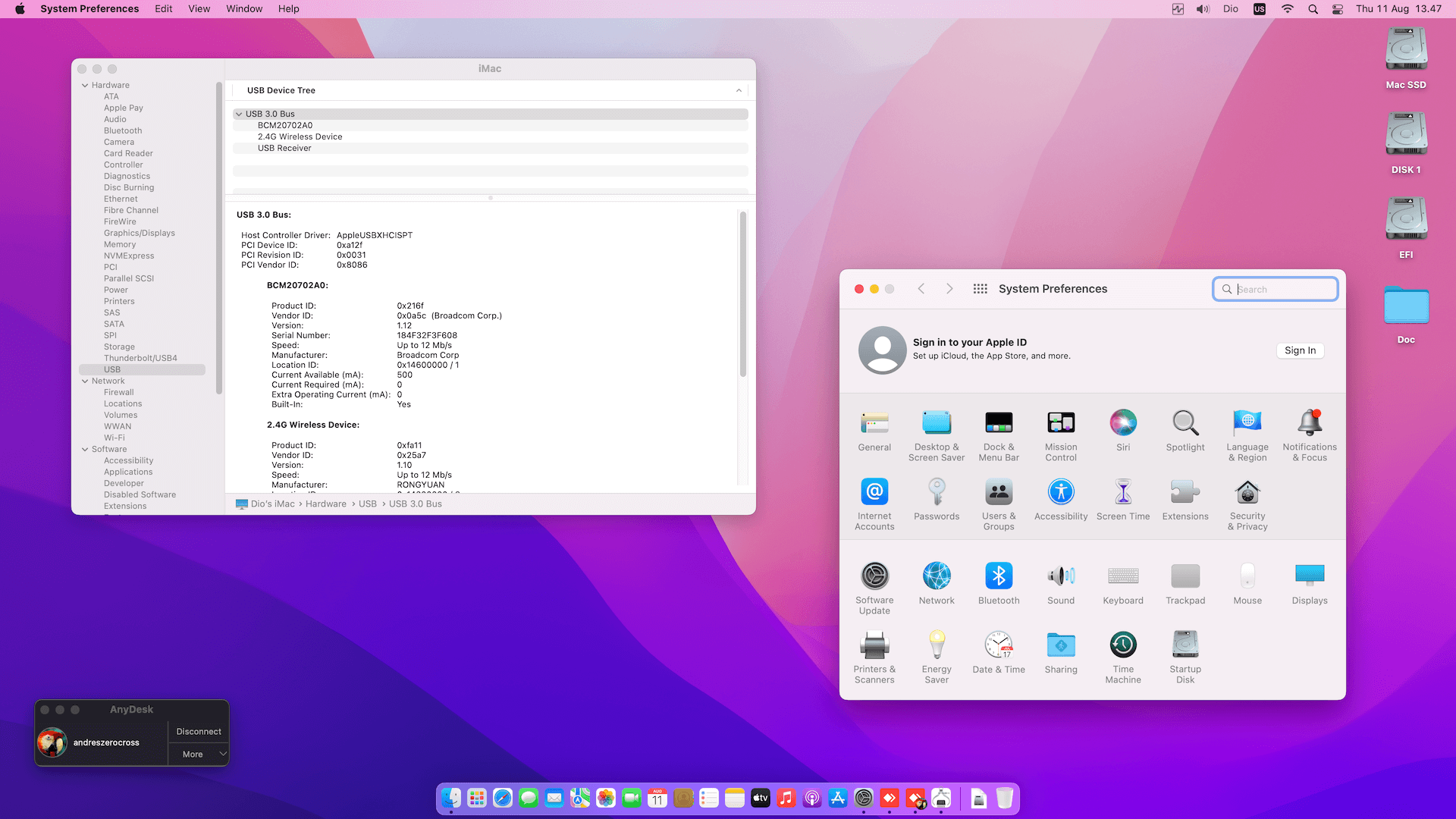Open the Apple menu

(x=20, y=9)
